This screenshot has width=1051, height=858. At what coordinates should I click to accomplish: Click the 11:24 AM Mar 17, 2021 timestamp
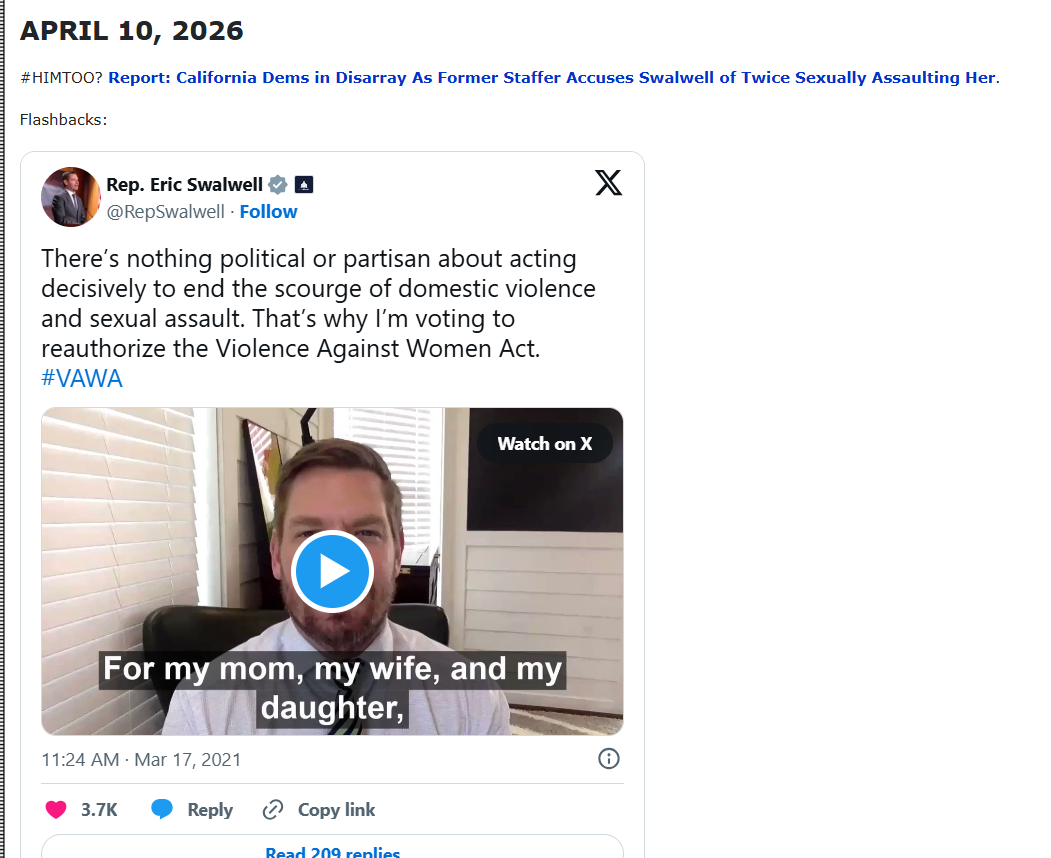[141, 760]
